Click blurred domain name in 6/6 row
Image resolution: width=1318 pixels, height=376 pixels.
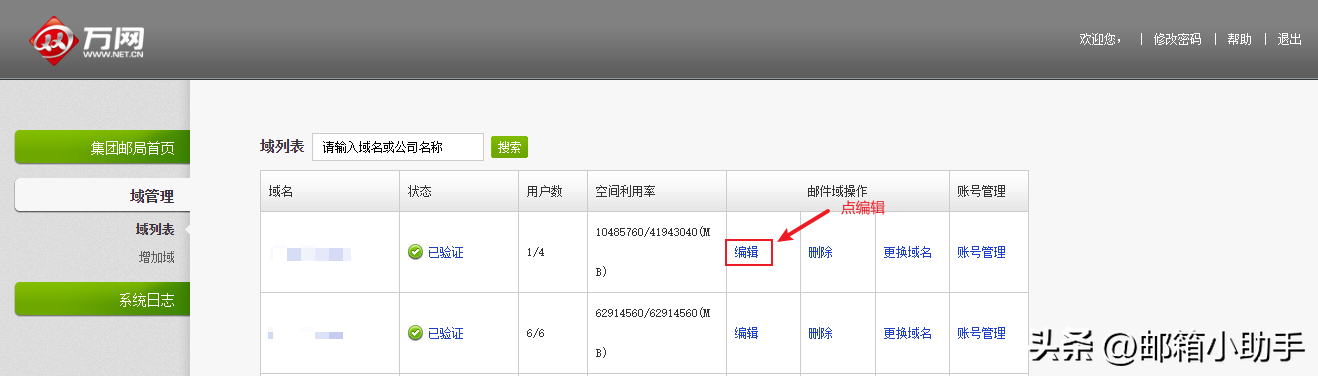[x=307, y=334]
